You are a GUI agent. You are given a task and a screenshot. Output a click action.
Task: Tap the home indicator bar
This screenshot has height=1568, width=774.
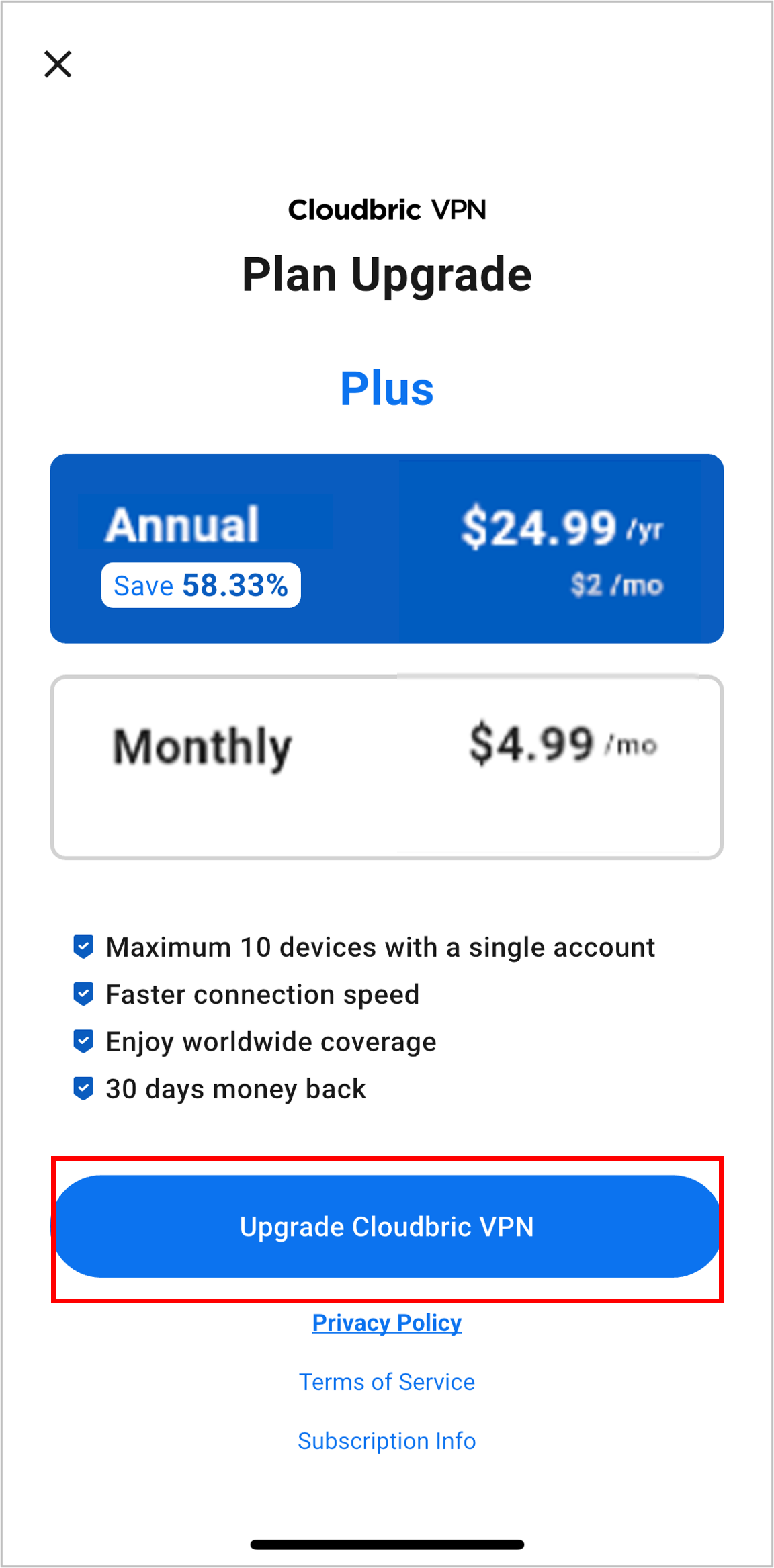[x=387, y=1544]
